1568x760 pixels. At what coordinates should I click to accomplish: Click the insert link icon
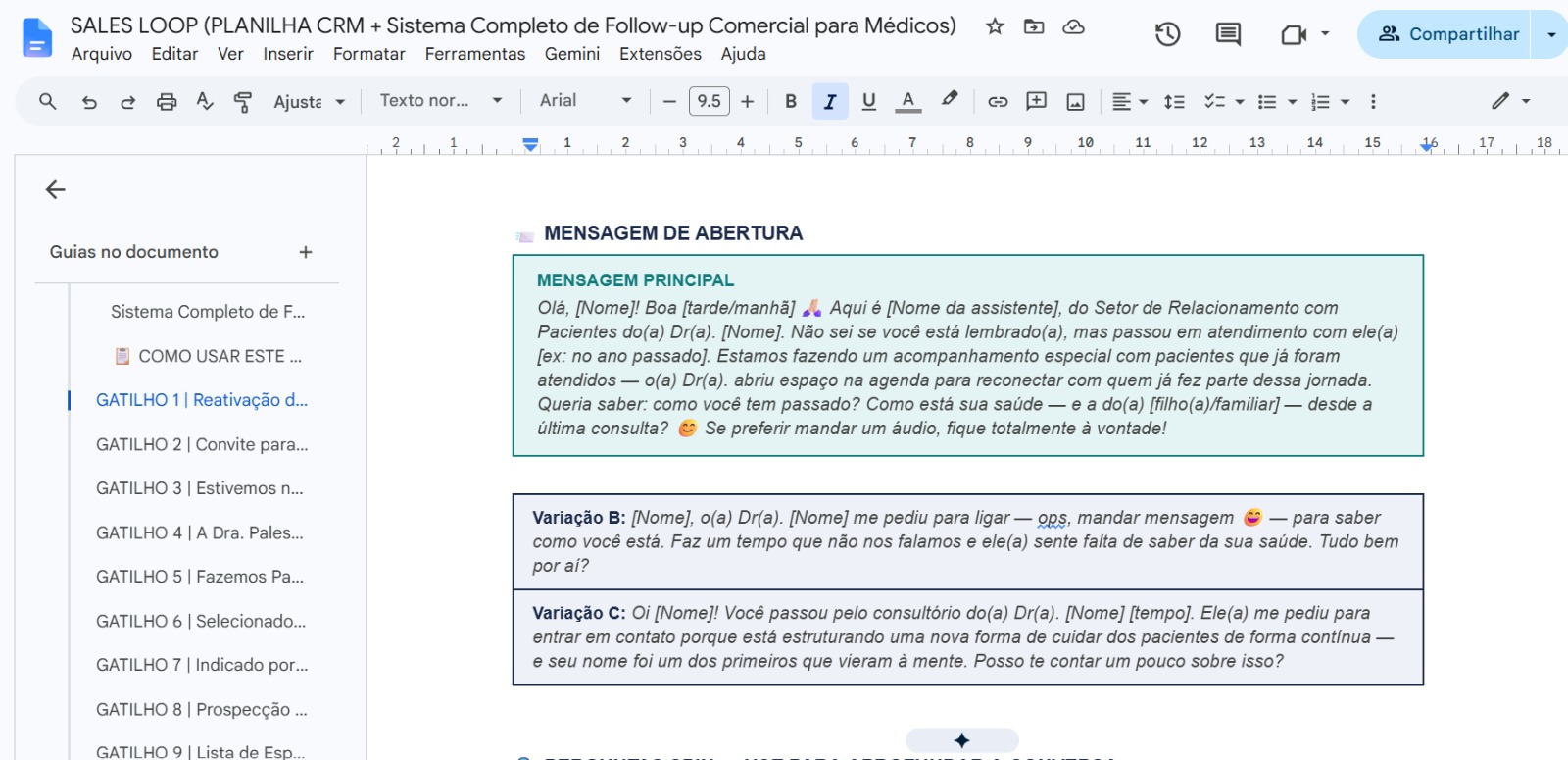pos(998,101)
